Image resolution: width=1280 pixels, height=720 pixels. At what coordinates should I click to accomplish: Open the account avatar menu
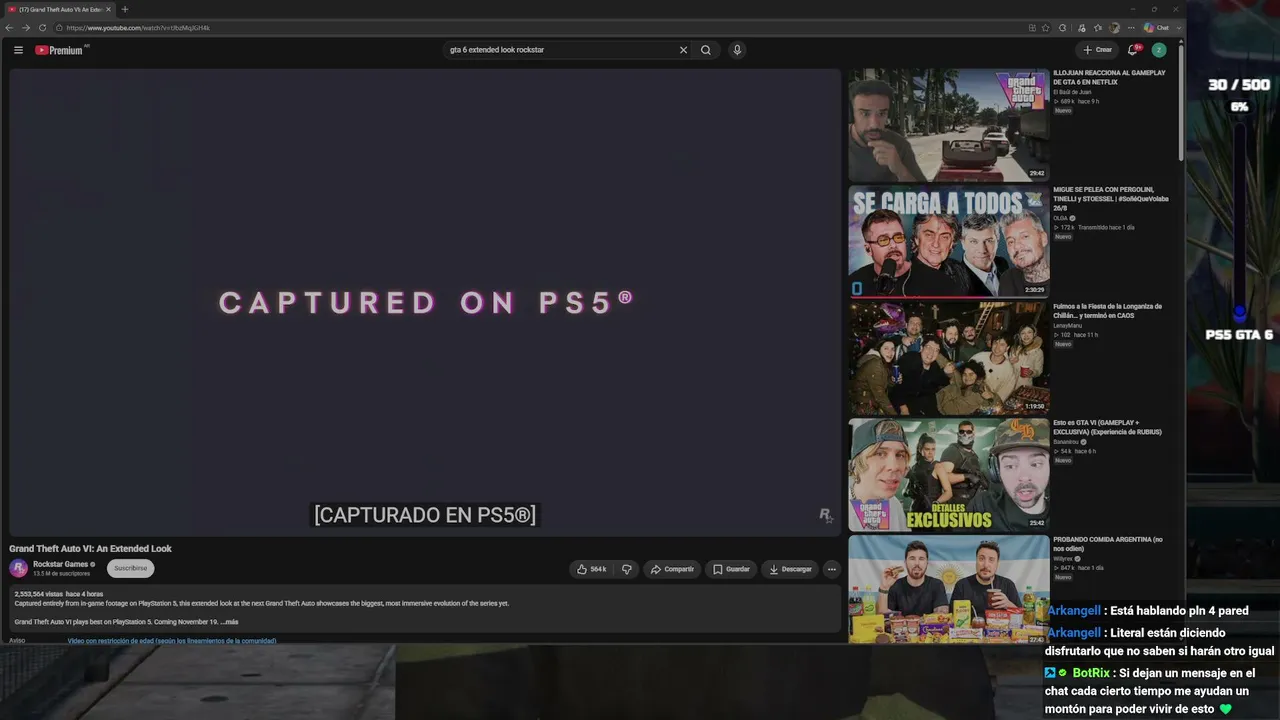pos(1159,50)
